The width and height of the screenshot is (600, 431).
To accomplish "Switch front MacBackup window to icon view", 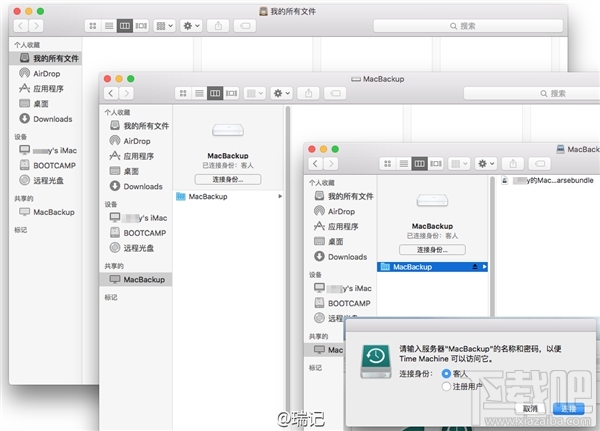I will click(x=388, y=163).
